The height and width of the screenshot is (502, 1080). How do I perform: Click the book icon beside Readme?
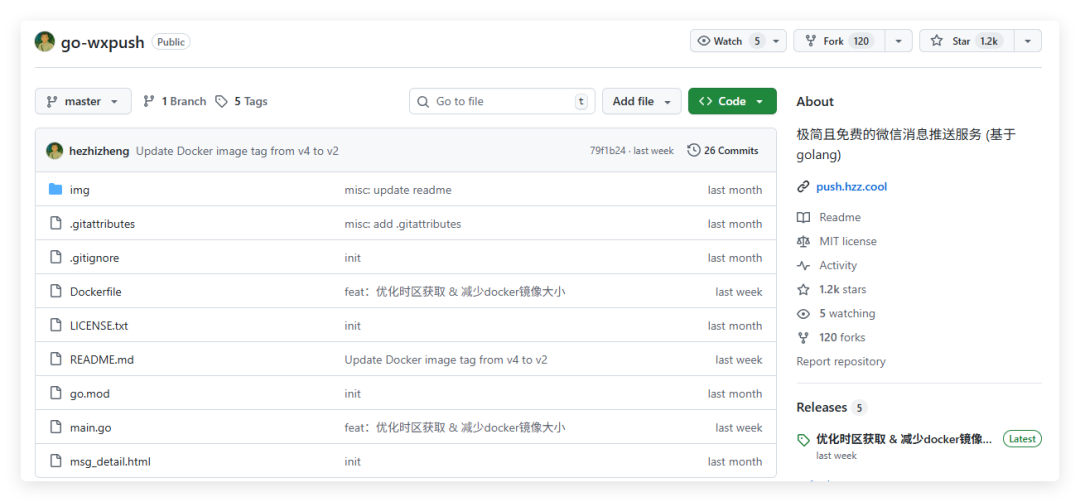[803, 218]
